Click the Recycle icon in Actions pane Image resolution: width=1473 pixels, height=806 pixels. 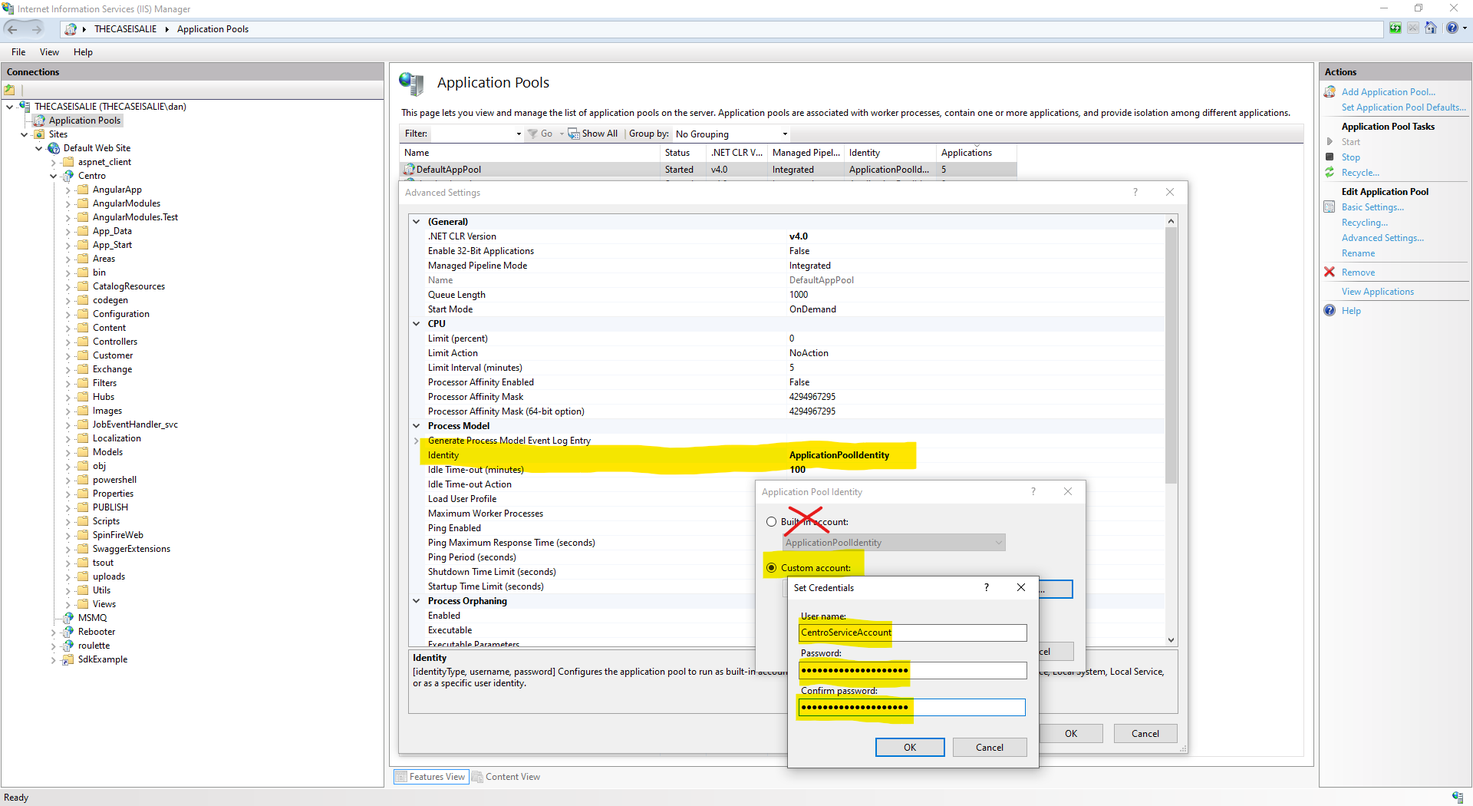(1329, 173)
